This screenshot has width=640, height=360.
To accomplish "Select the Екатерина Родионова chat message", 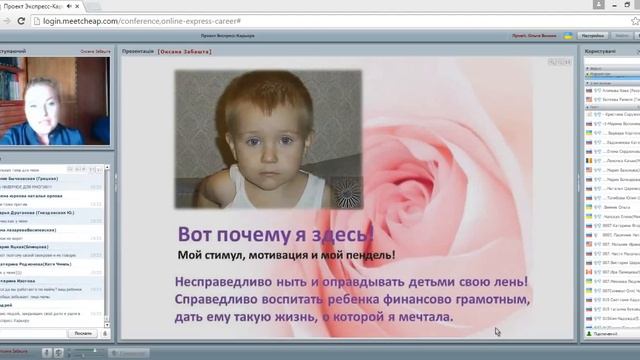I will [51, 268].
